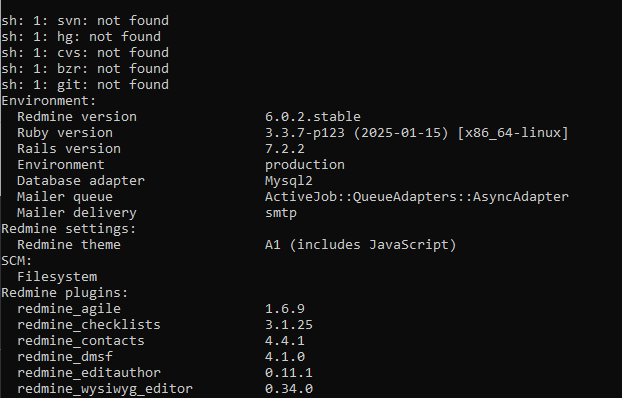Click the 'Redmine plugins:' heading
Screen dimensions: 622x398
point(65,293)
